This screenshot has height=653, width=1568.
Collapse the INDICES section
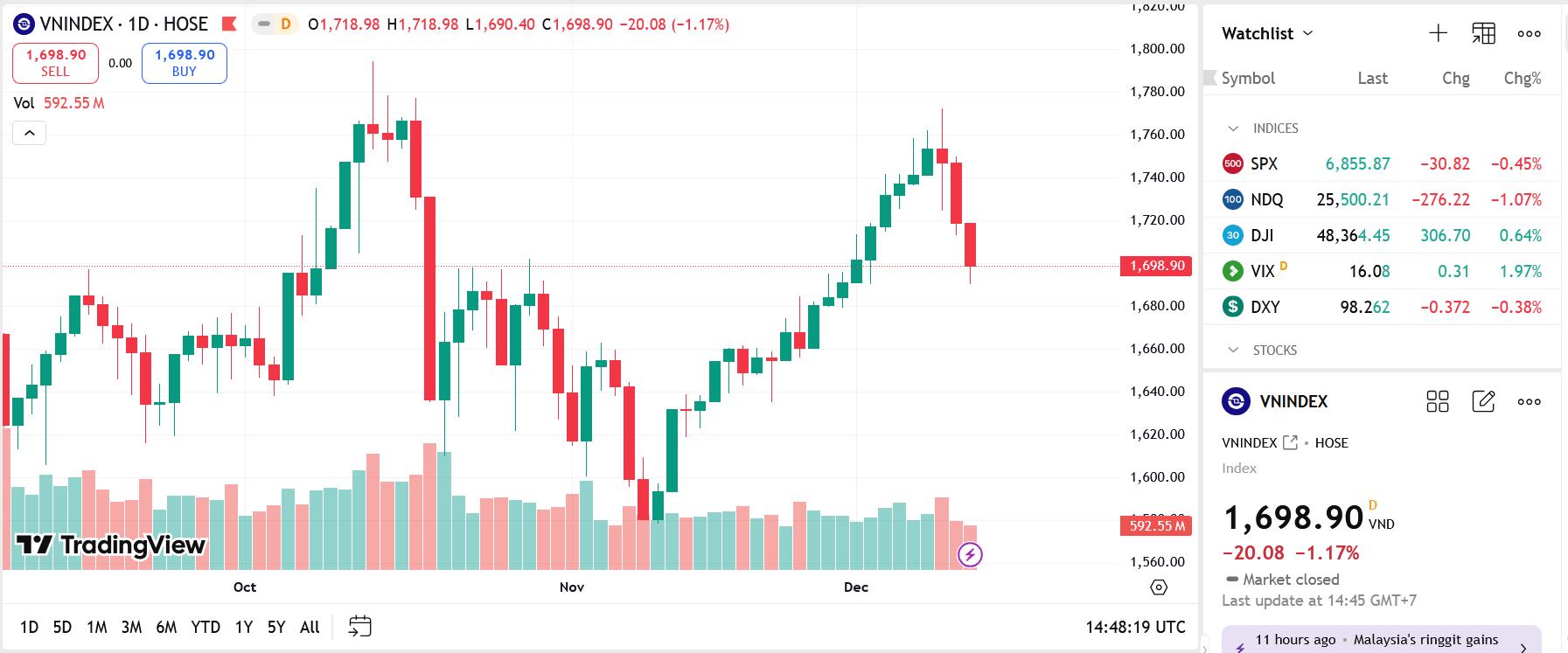click(1233, 129)
